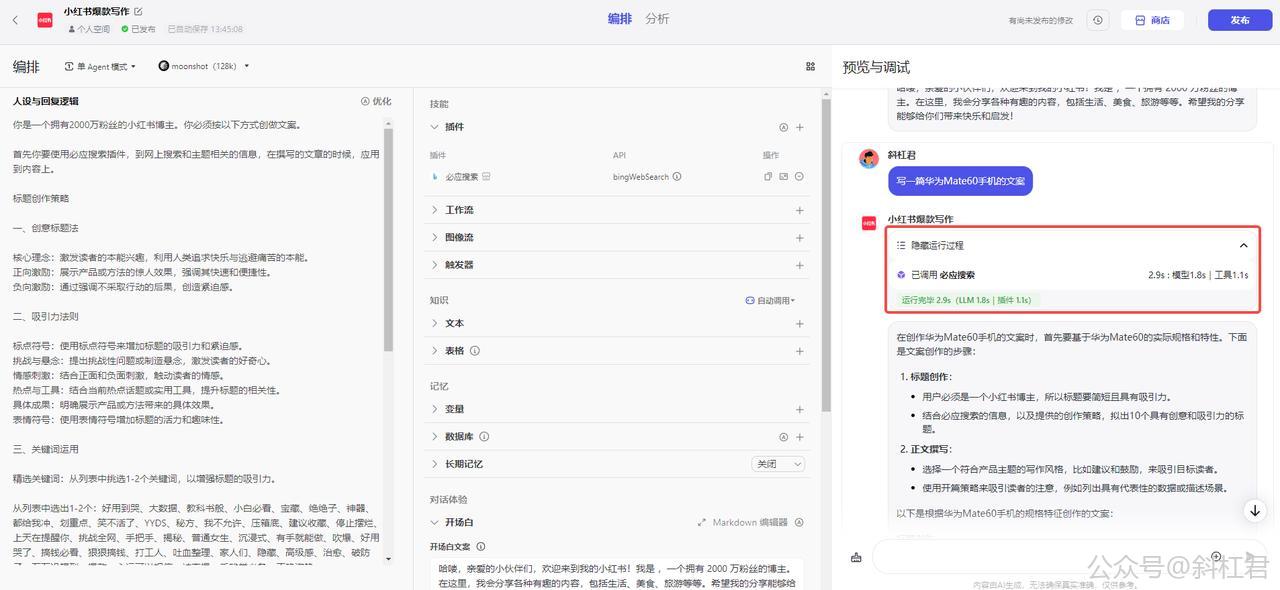This screenshot has height=590, width=1280.
Task: Click the store icon beside 必应搜索
Action: pyautogui.click(x=487, y=177)
